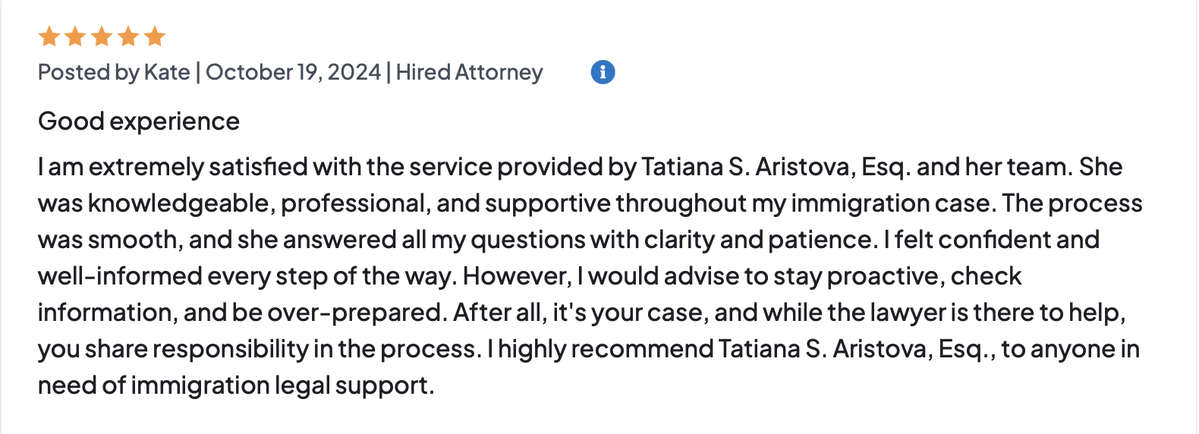Click the first orange rating star
This screenshot has width=1199, height=434.
[x=48, y=38]
